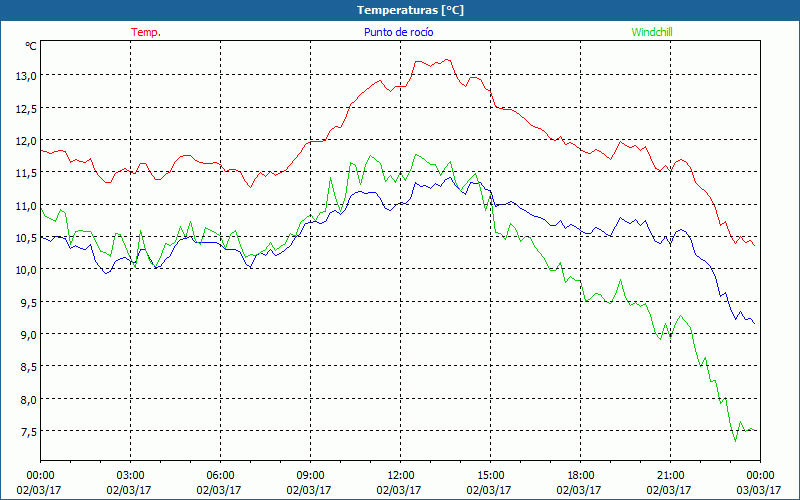Click the Temp. legend label
Image resolution: width=800 pixels, height=500 pixels.
point(146,32)
